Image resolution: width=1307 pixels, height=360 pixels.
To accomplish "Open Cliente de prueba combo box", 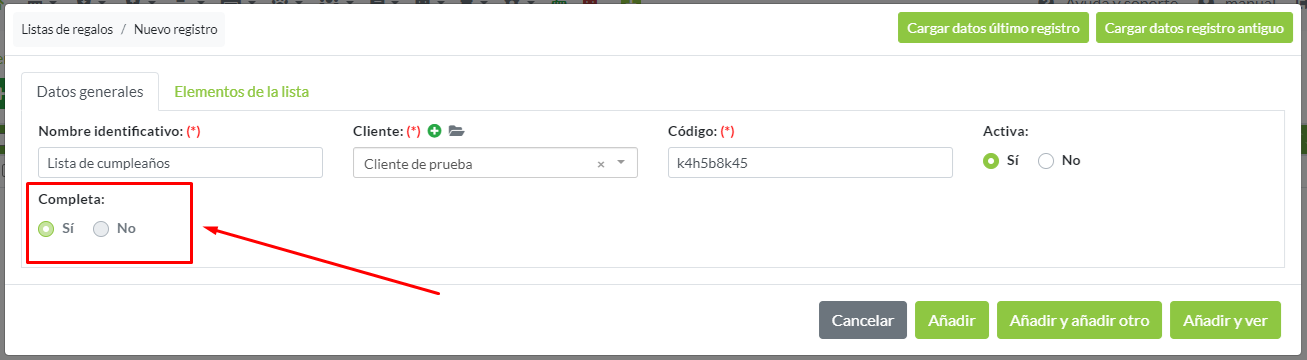I will (x=495, y=163).
